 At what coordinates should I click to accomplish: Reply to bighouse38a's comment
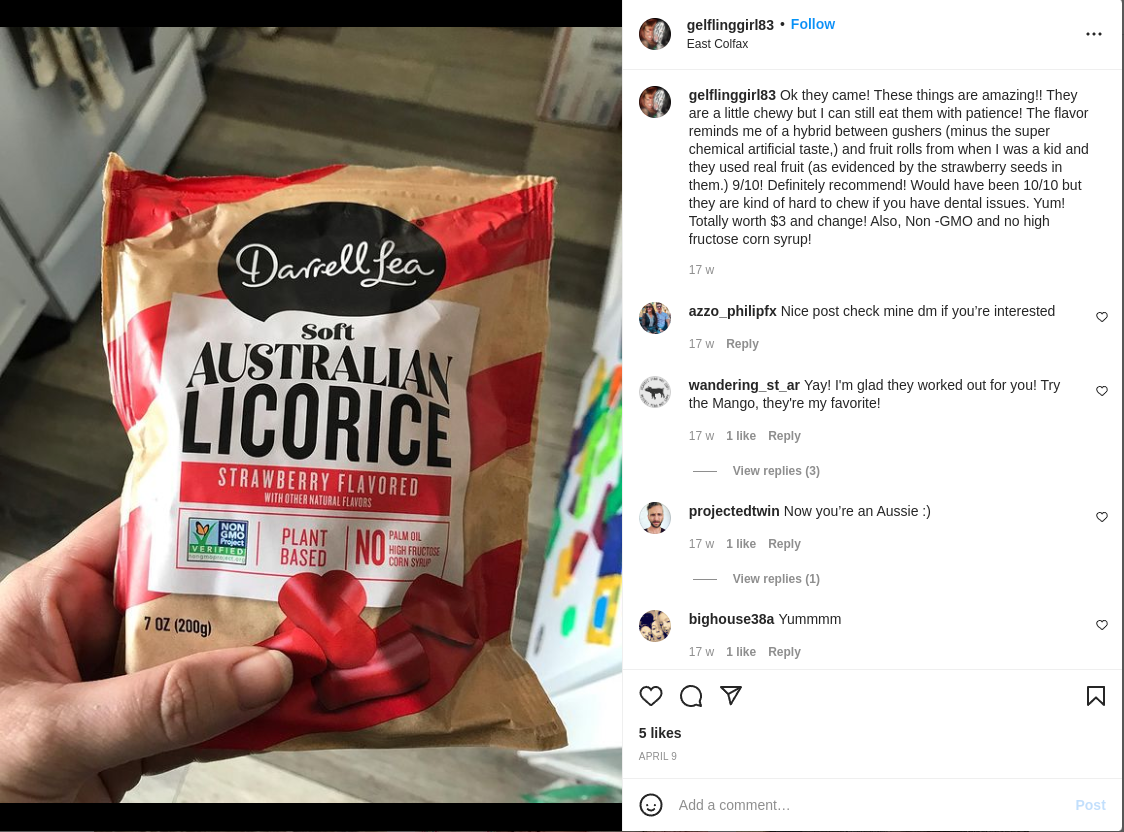(784, 652)
